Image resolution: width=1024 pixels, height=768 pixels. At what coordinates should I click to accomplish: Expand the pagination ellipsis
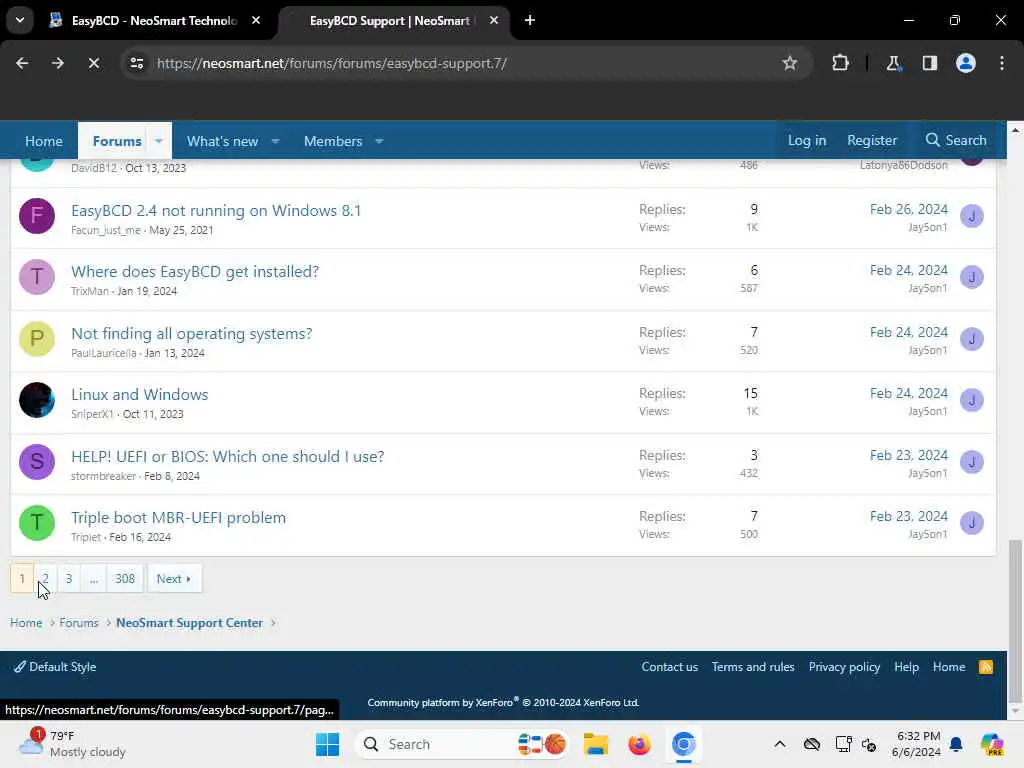click(94, 579)
